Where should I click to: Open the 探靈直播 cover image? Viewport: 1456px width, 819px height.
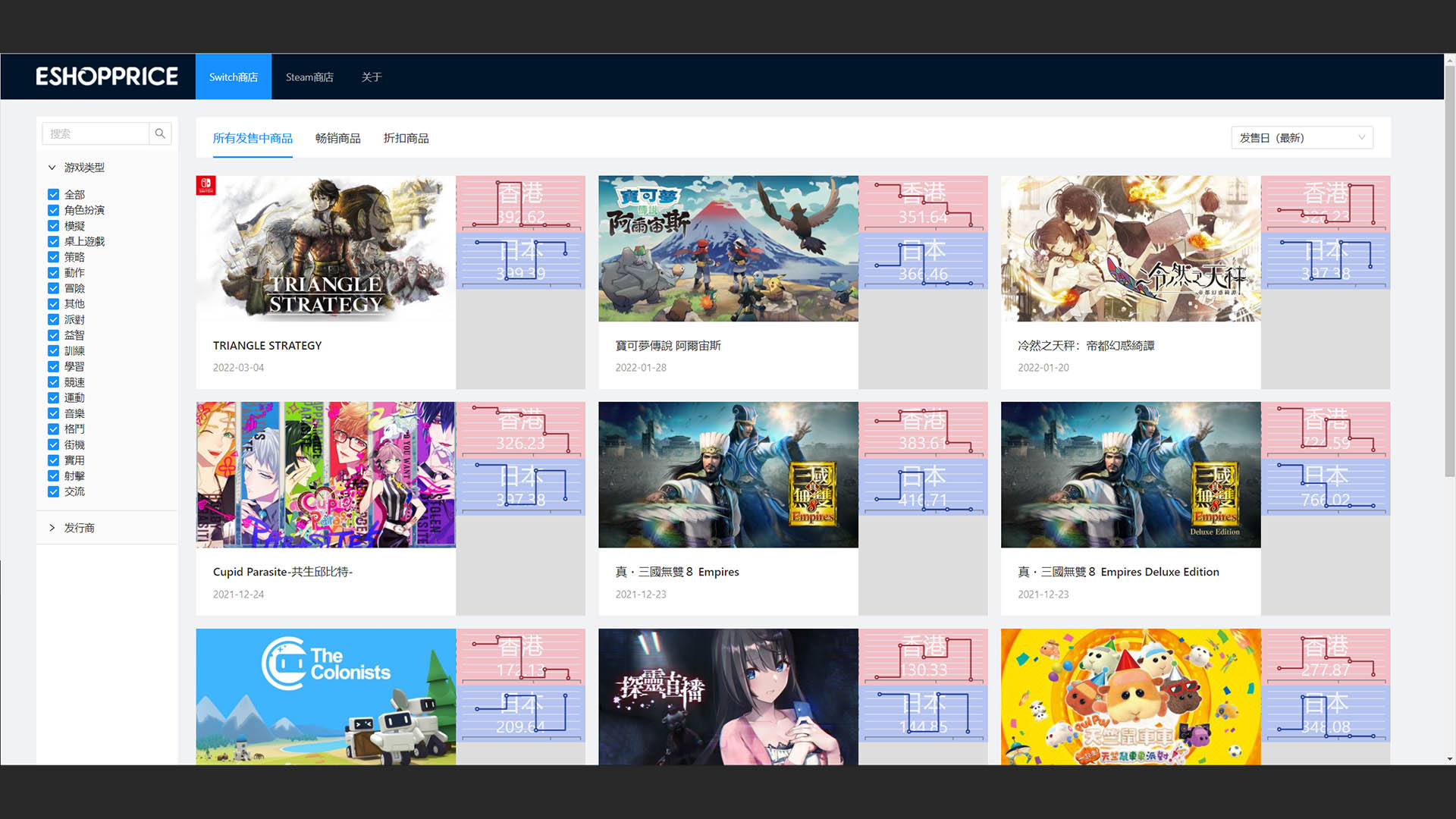click(x=728, y=696)
